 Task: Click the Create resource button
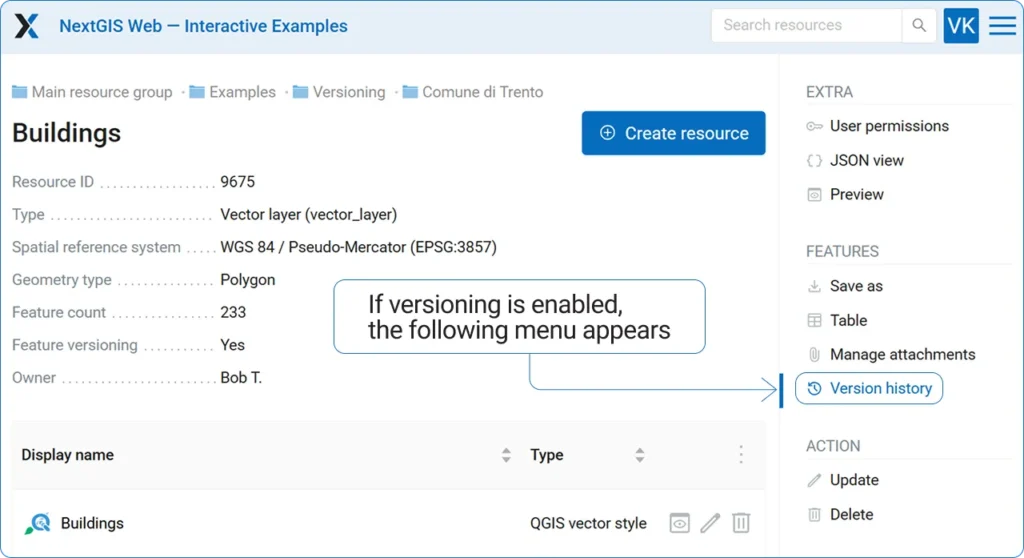click(x=673, y=133)
